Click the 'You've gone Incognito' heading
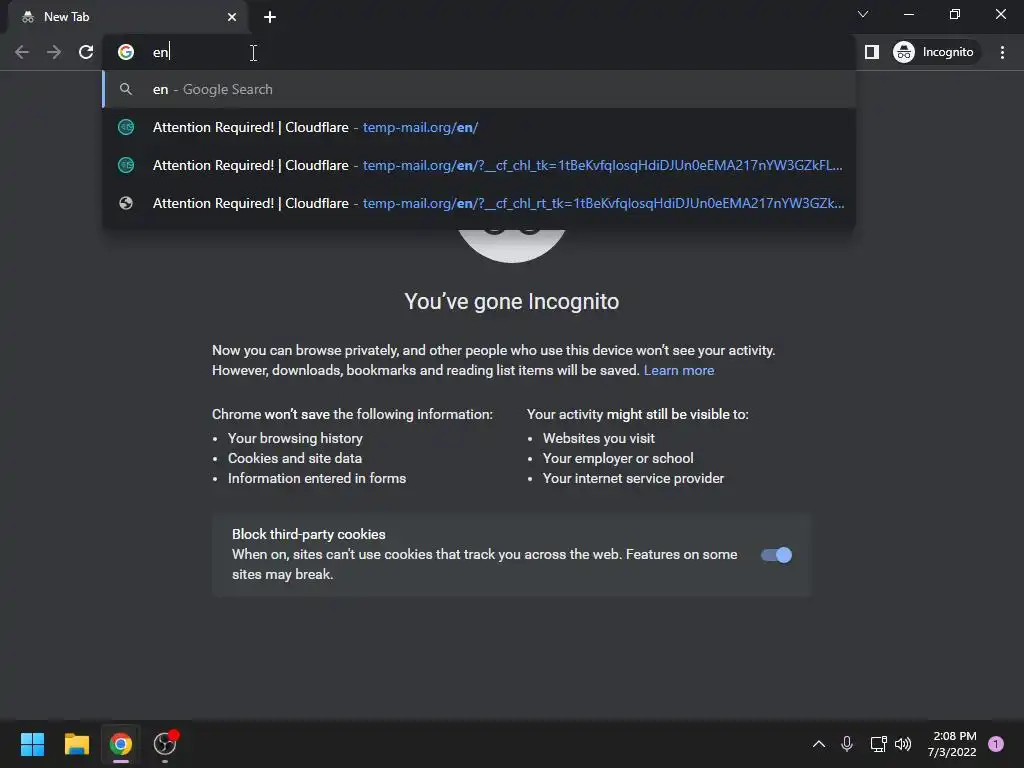Image resolution: width=1024 pixels, height=768 pixels. point(511,302)
